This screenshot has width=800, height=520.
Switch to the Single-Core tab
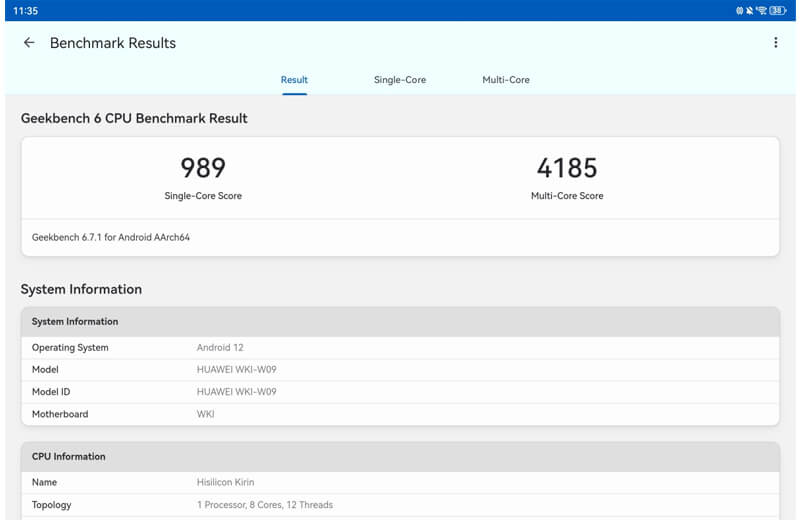[x=399, y=80]
